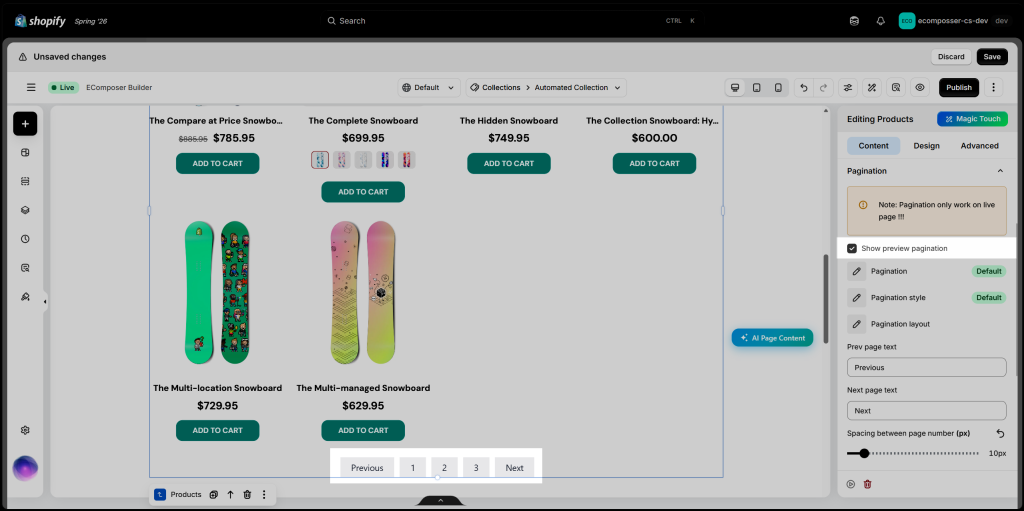
Task: Click the Magic Touch button
Action: [972, 119]
